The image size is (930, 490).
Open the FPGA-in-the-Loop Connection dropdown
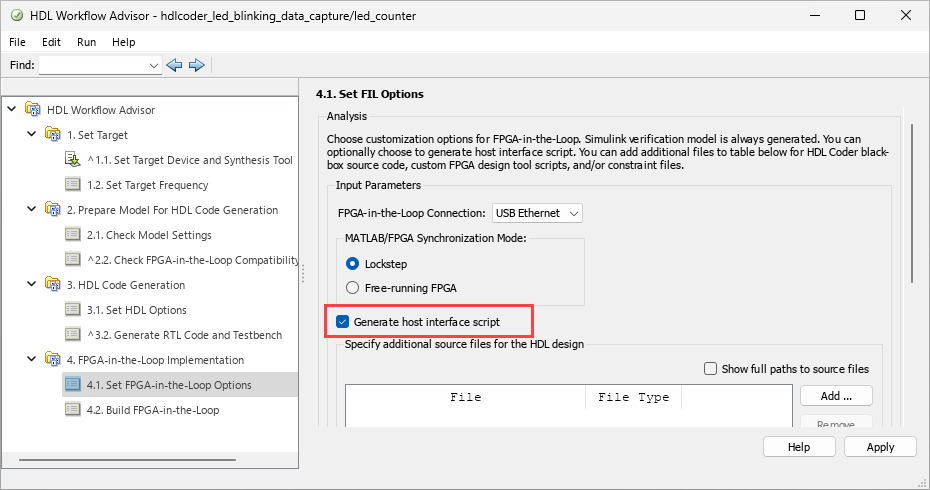(x=537, y=213)
